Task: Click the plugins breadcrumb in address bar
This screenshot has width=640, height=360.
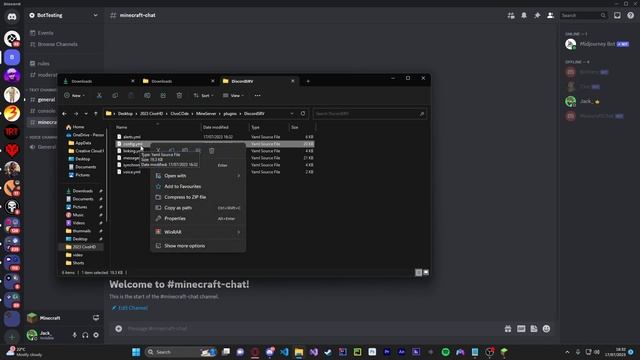Action: pos(230,113)
